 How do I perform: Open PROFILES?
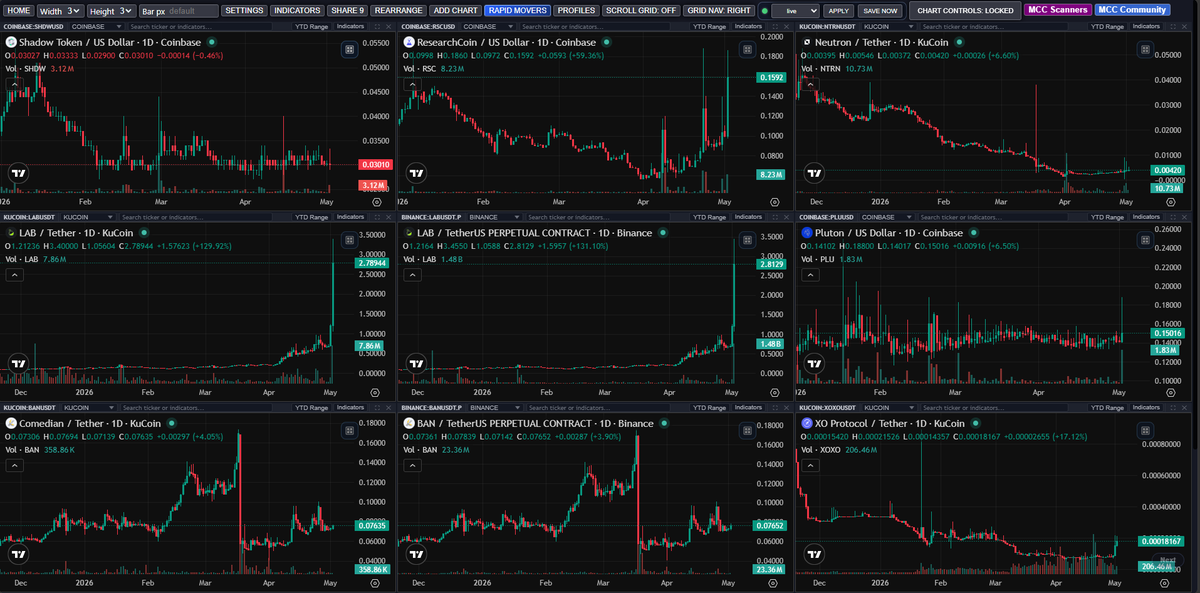[x=576, y=10]
